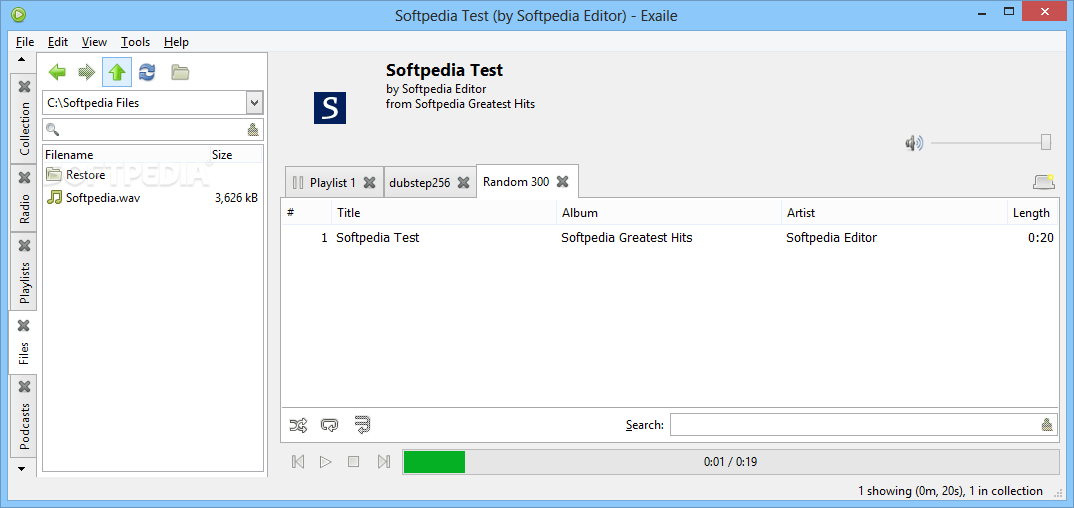Click the Softpedia album cover art
The image size is (1074, 508).
pos(330,108)
